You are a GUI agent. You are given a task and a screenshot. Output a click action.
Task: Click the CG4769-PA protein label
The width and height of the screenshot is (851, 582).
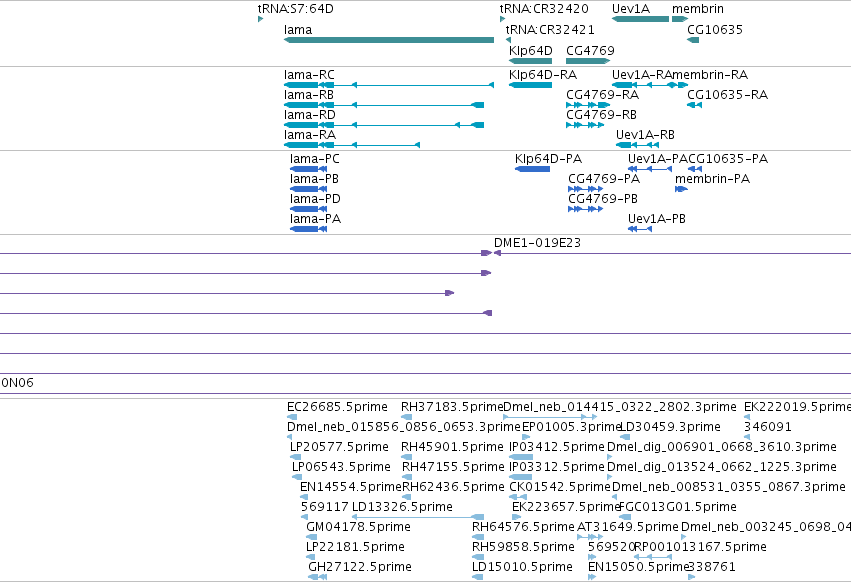tap(604, 179)
